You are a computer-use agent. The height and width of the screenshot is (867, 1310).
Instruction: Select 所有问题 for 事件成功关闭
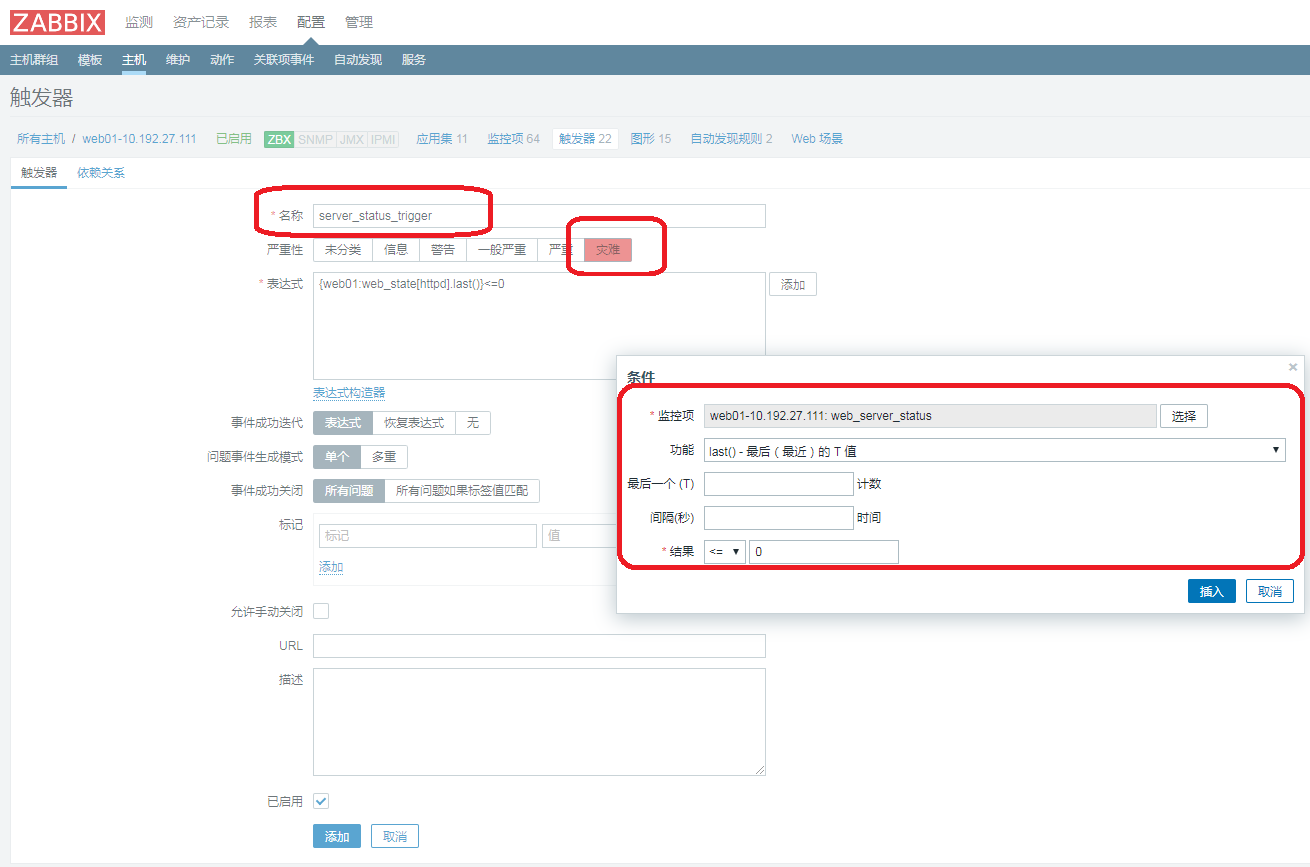(x=349, y=491)
